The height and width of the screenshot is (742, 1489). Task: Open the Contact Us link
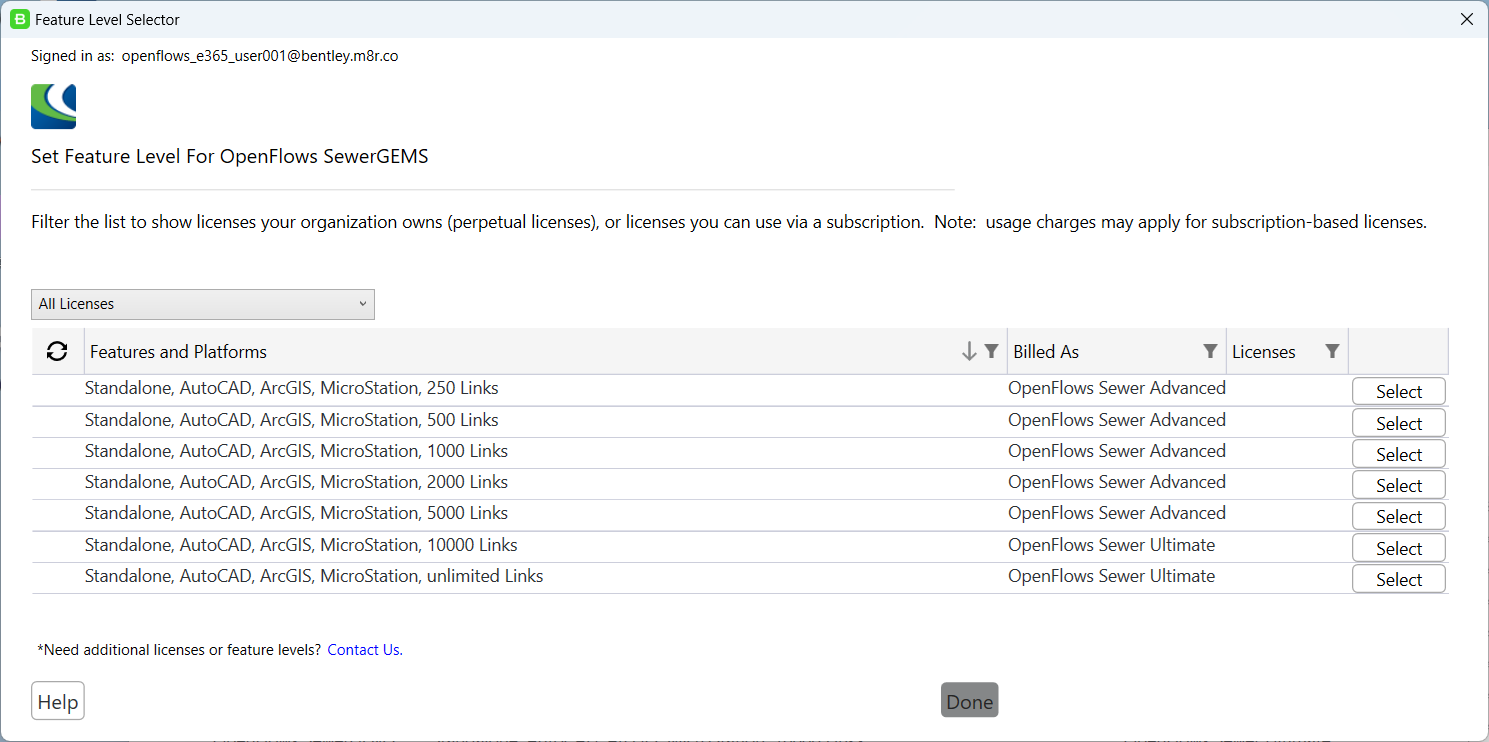[x=364, y=649]
